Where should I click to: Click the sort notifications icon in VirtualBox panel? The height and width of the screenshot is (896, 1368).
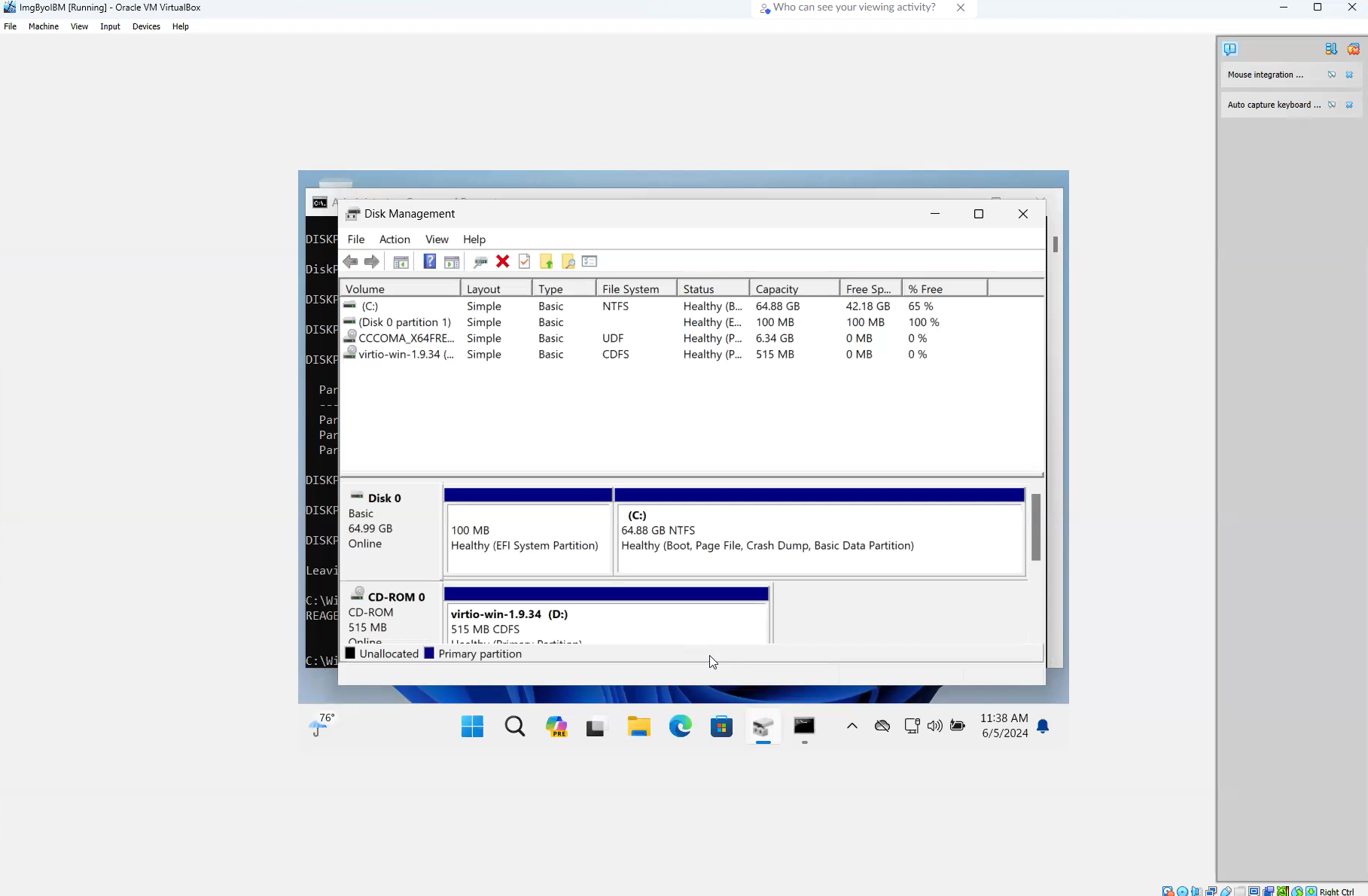click(1331, 49)
